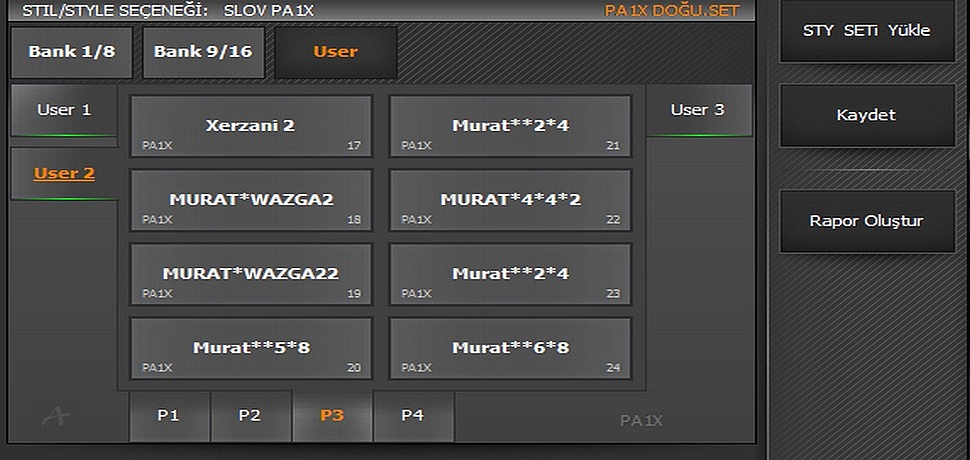Select the User 2 side tab
The width and height of the screenshot is (970, 460).
click(64, 174)
